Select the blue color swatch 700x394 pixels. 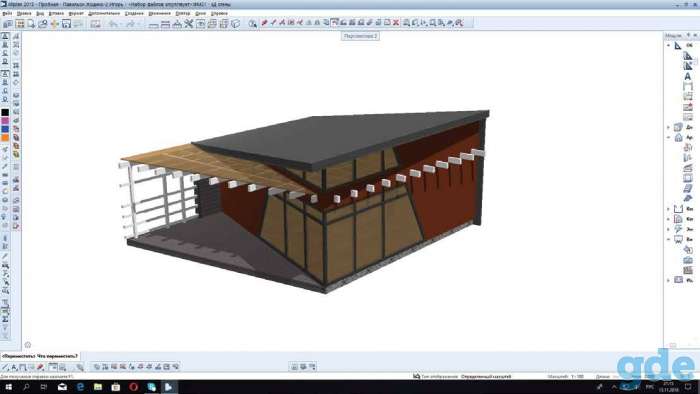point(5,129)
